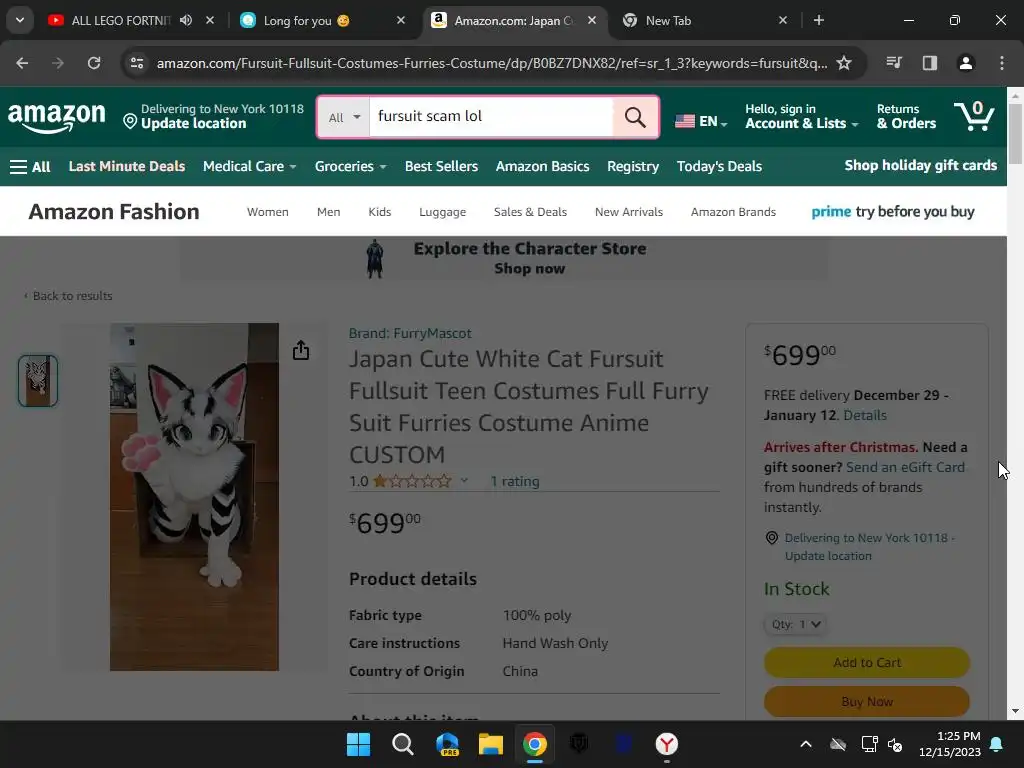Image resolution: width=1024 pixels, height=768 pixels.
Task: Open Amazon Basics
Action: click(x=543, y=167)
